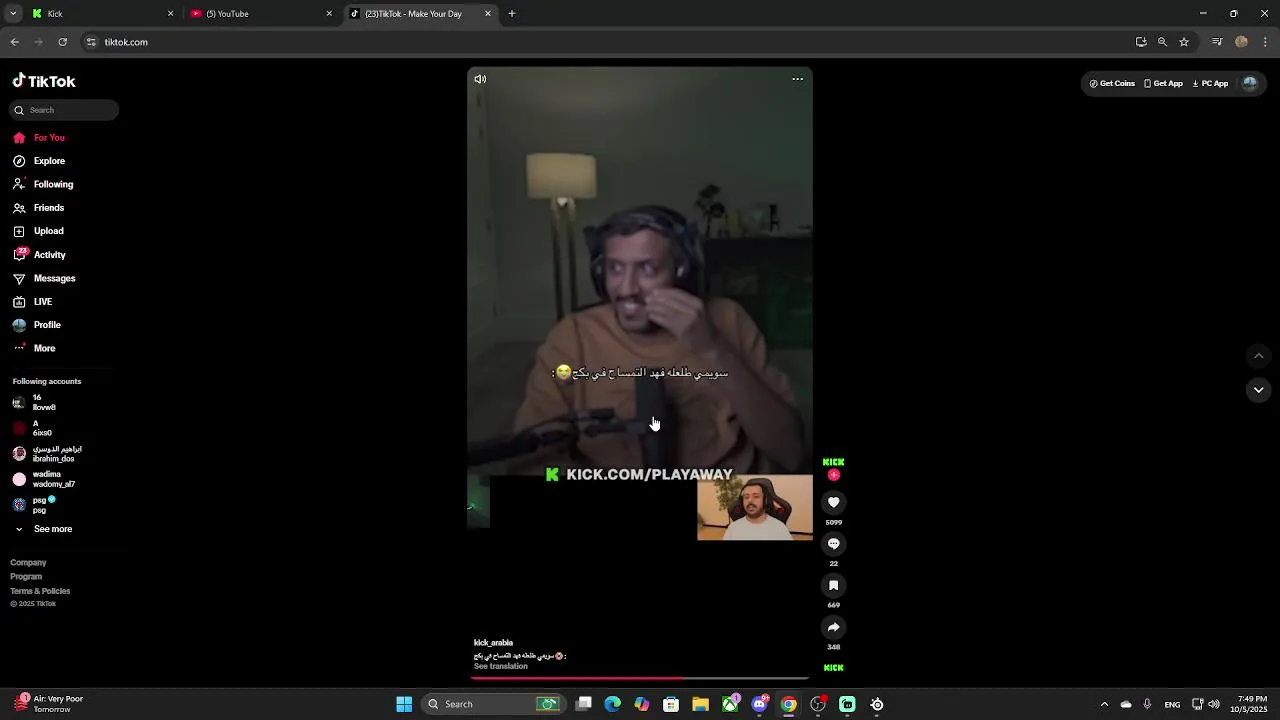Open File Explorer from taskbar
The width and height of the screenshot is (1280, 720).
tap(700, 704)
